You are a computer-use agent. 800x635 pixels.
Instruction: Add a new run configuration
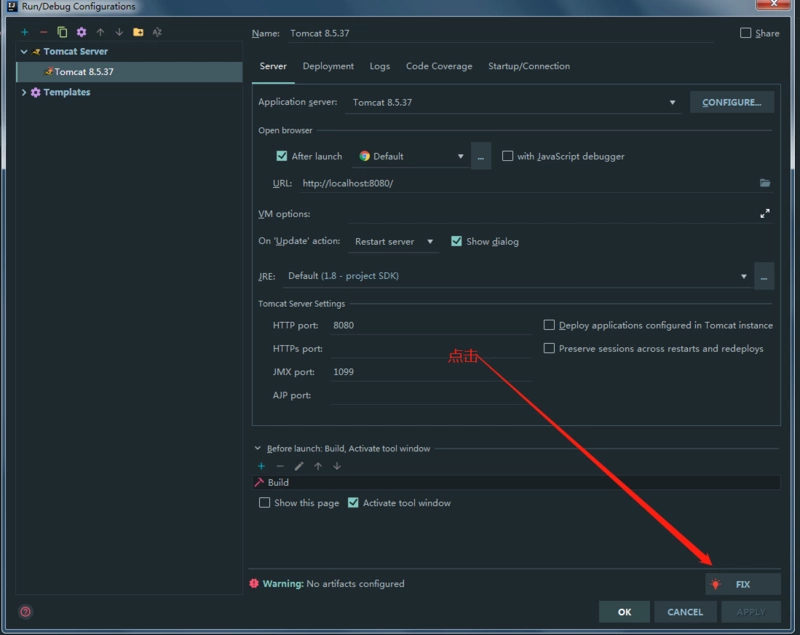[25, 32]
